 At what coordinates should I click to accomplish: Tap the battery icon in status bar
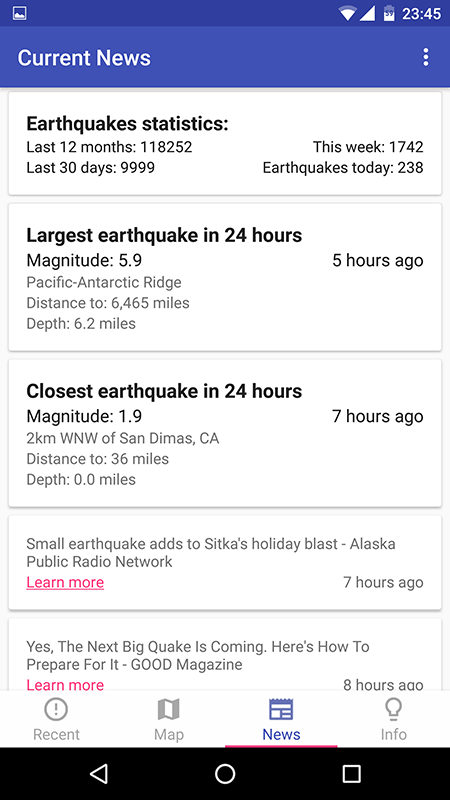pos(389,13)
